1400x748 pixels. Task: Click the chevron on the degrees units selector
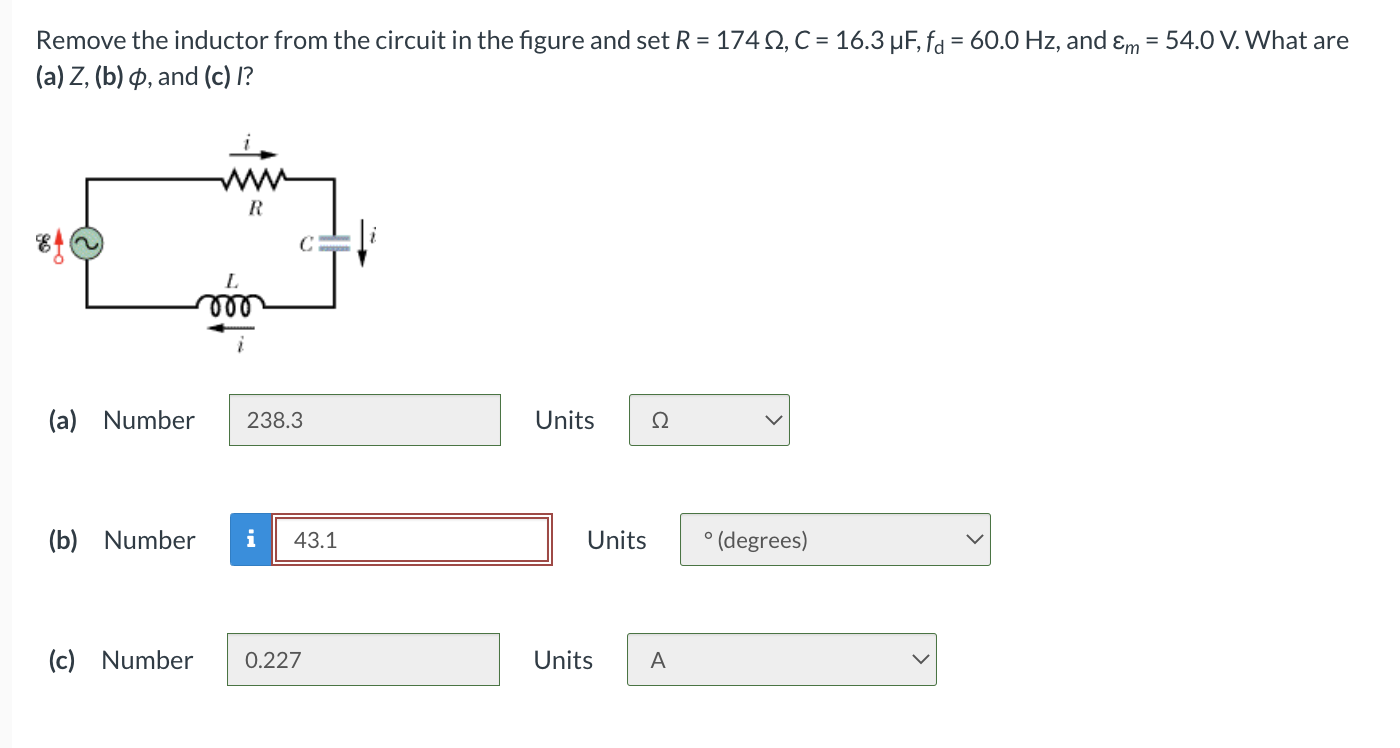[x=974, y=539]
